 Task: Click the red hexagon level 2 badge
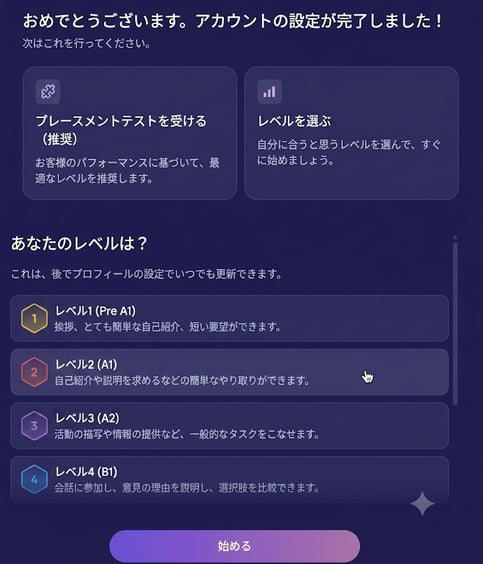(x=34, y=372)
